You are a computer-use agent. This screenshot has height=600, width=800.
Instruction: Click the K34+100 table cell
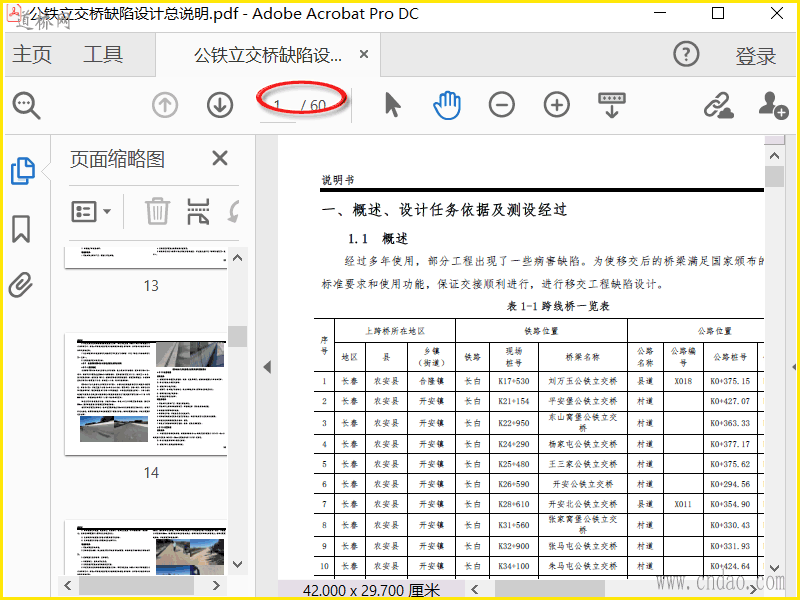514,566
